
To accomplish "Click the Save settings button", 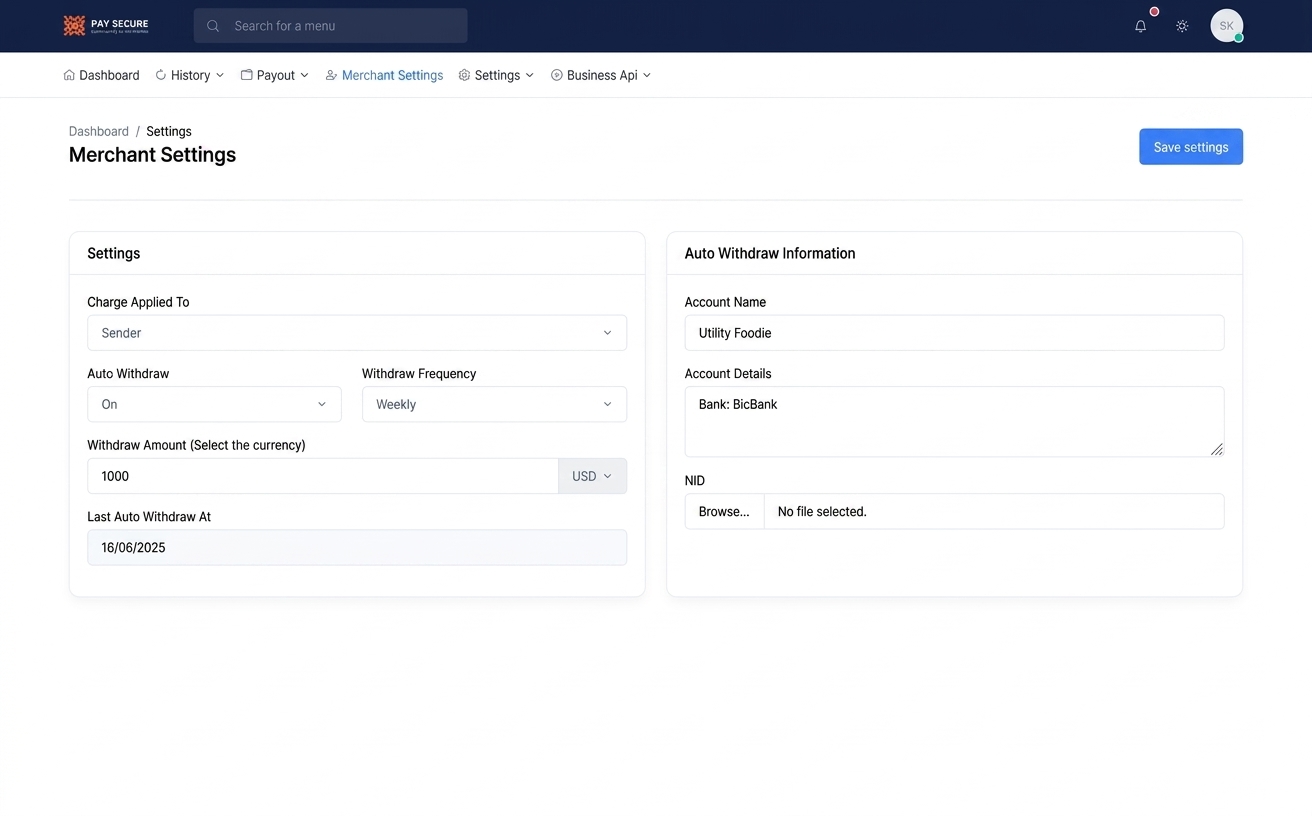I will click(1191, 147).
